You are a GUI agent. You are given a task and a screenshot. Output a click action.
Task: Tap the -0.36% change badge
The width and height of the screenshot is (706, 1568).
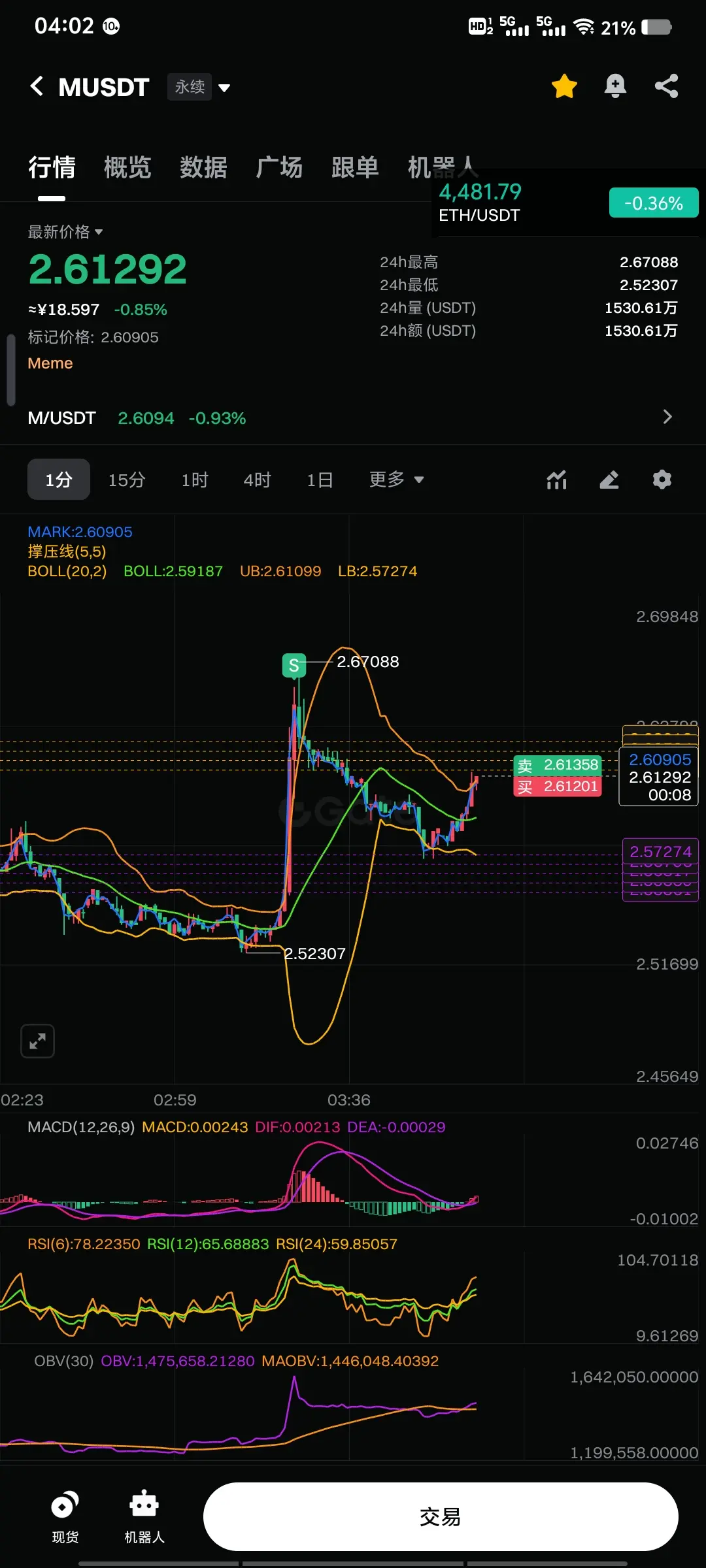[x=654, y=203]
